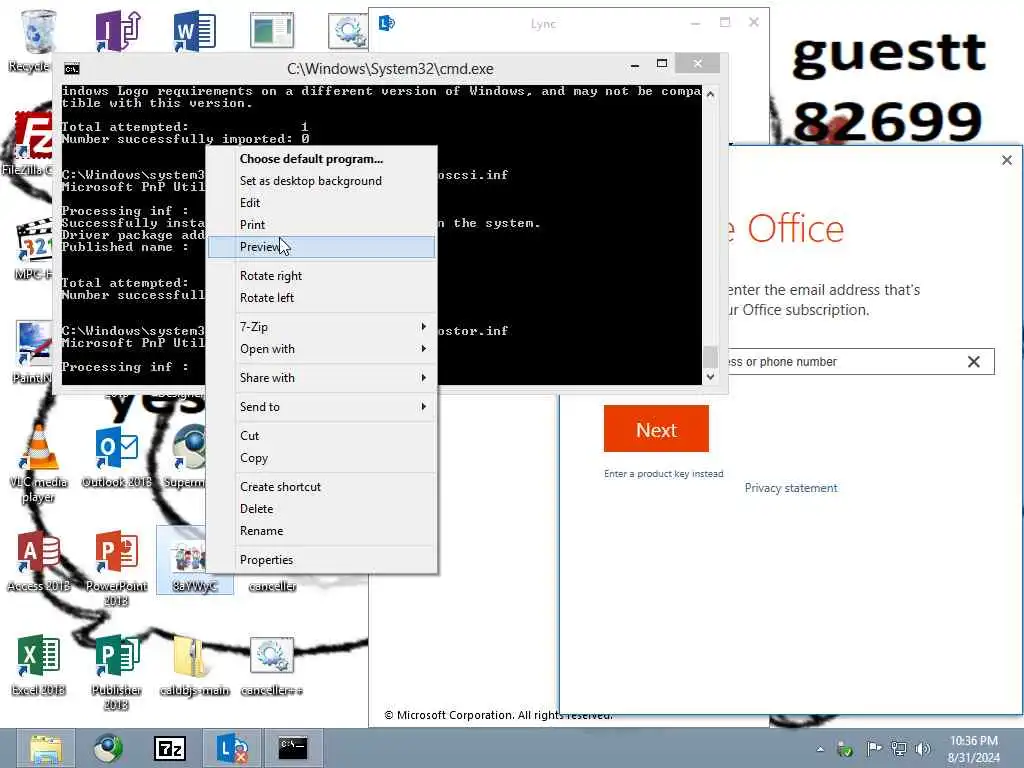The height and width of the screenshot is (768, 1024).
Task: Click the cmd vertical scrollbar thumb
Action: click(711, 357)
